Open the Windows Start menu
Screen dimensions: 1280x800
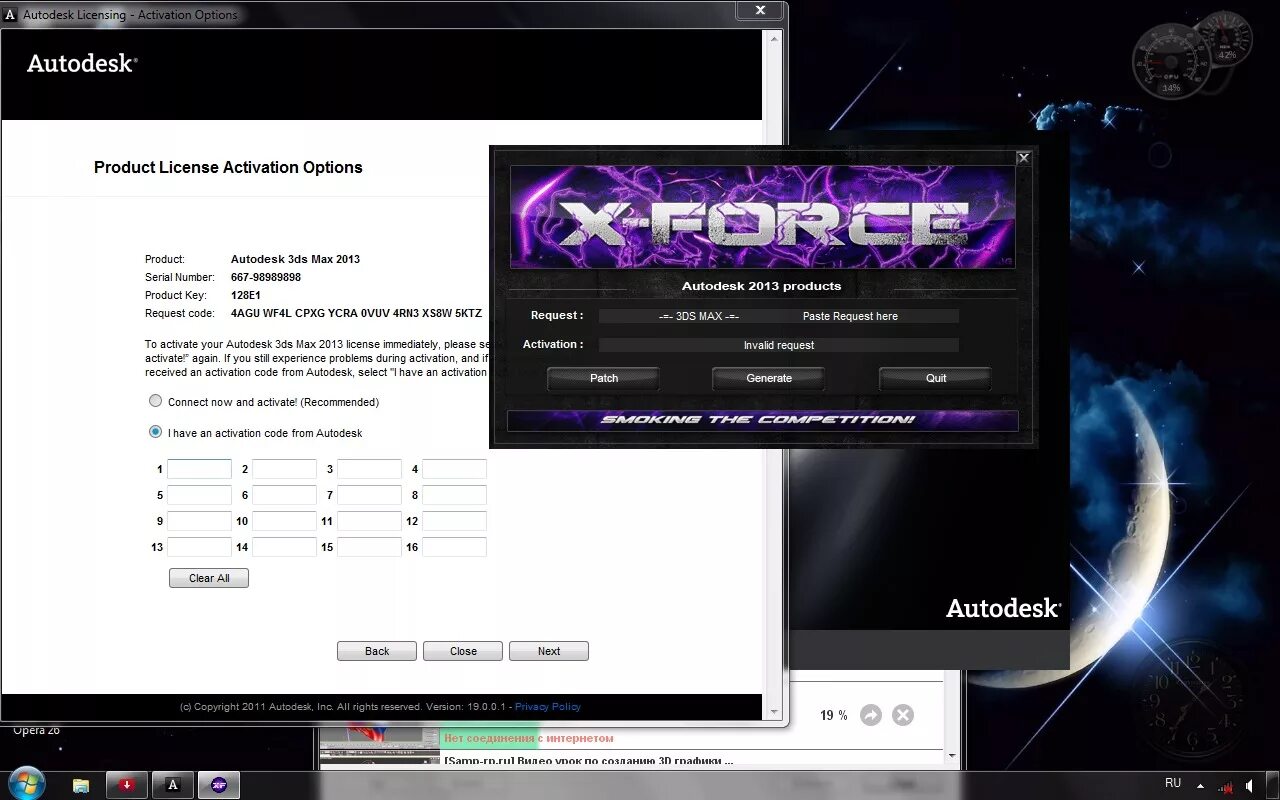[27, 783]
